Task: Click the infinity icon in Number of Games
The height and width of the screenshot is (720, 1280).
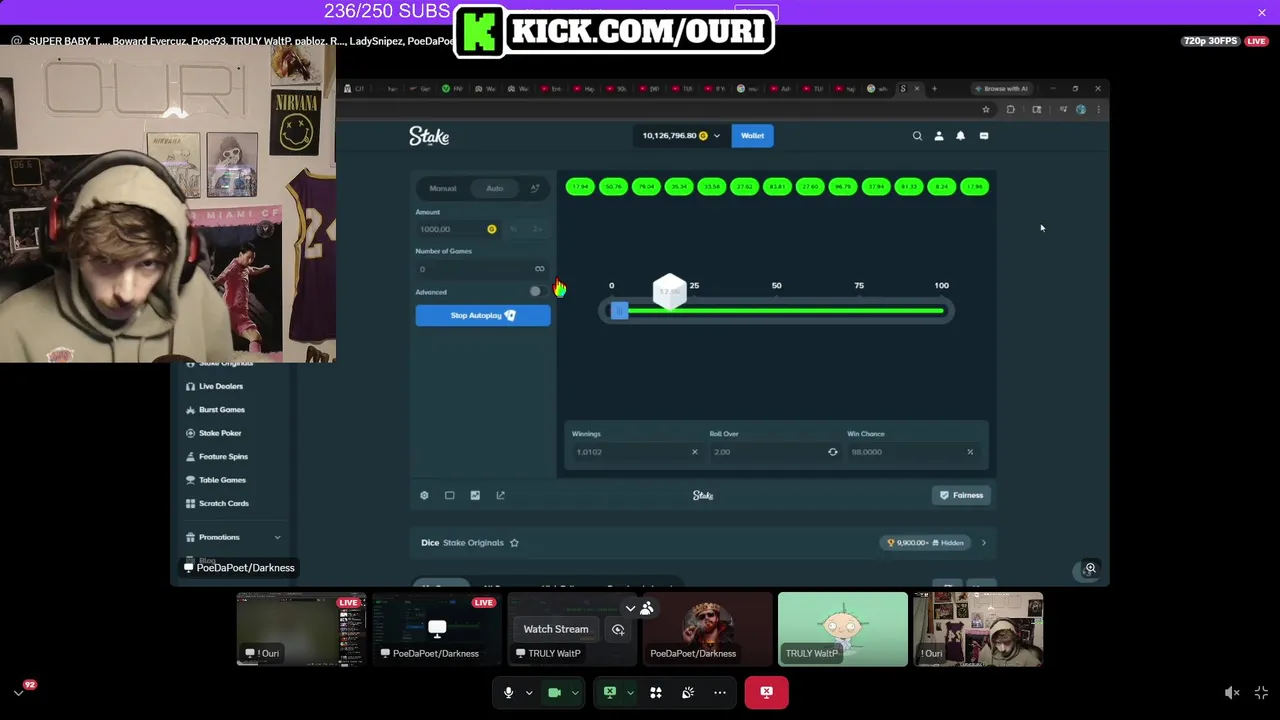Action: [540, 269]
